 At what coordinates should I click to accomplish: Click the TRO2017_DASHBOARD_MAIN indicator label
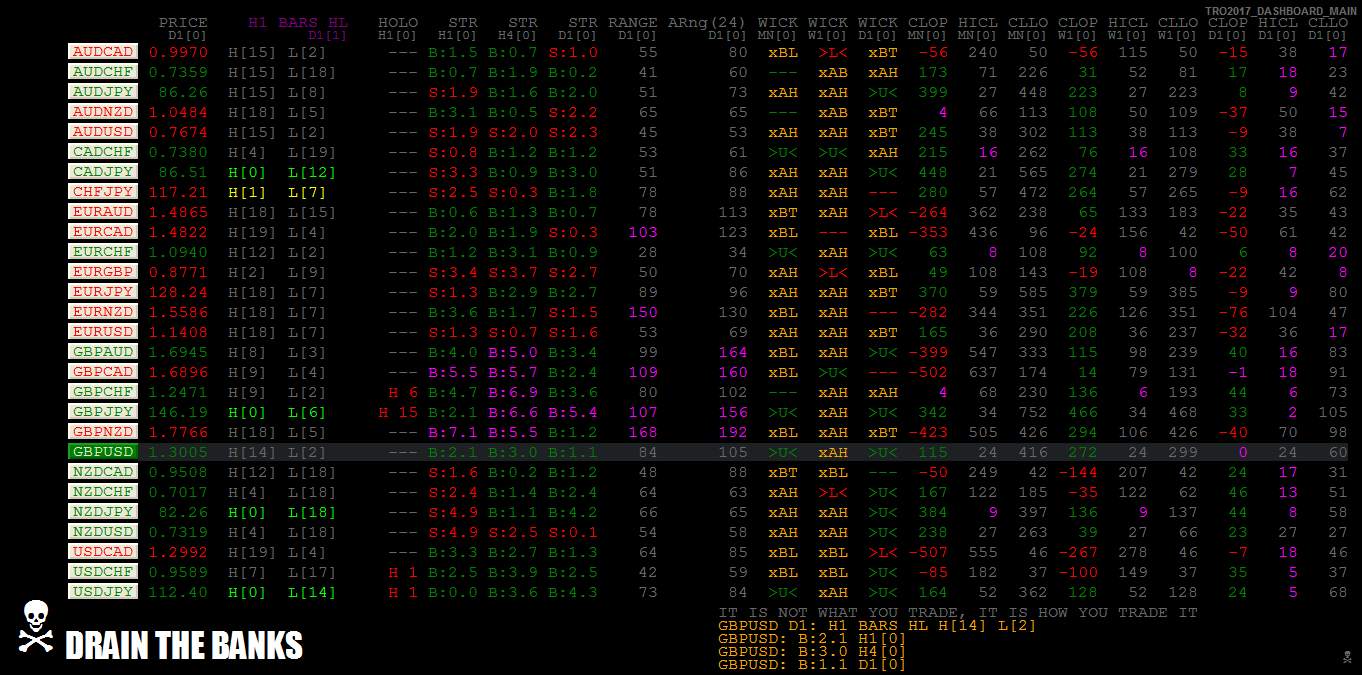tap(1280, 10)
